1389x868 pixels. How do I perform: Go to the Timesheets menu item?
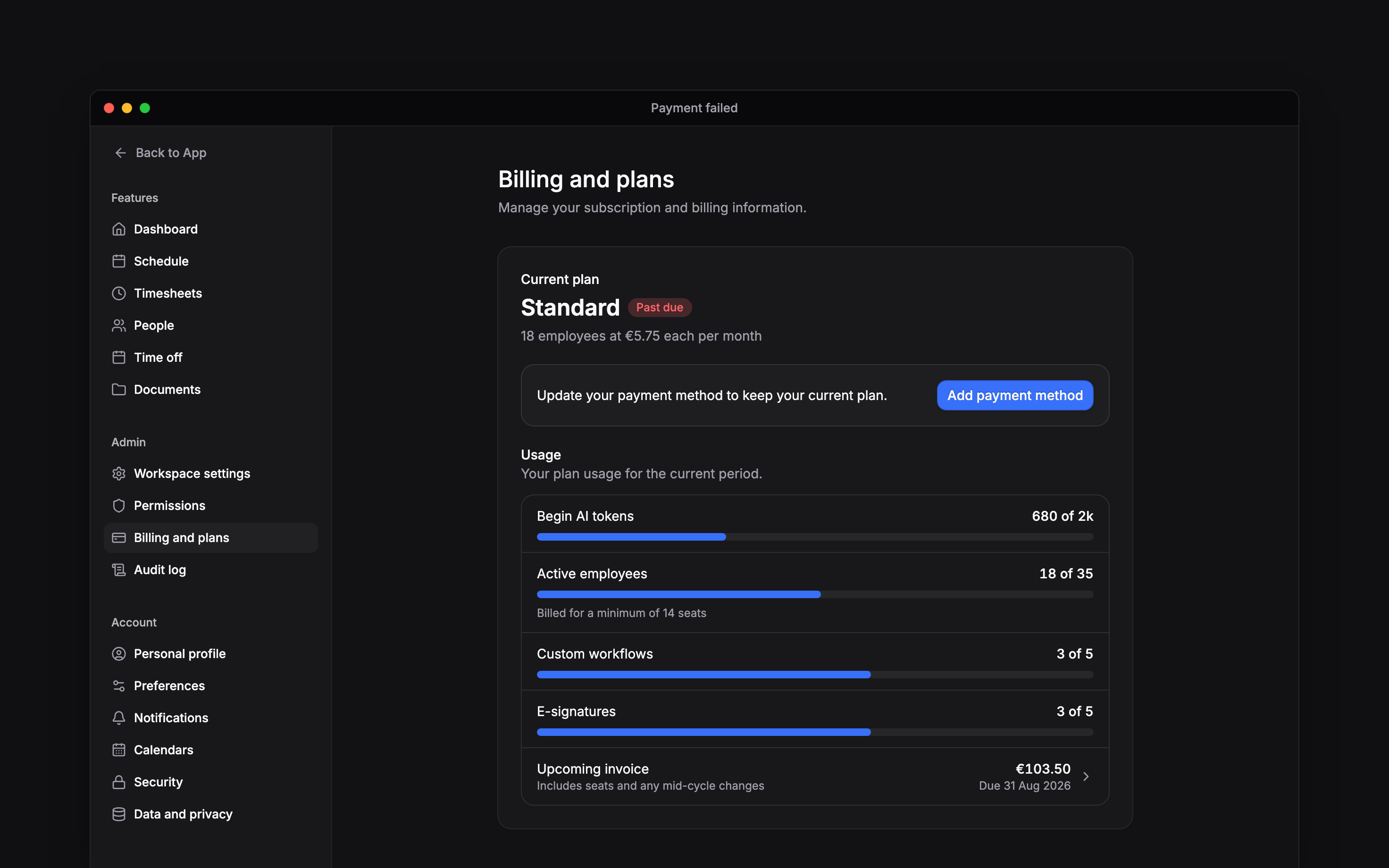click(210, 293)
